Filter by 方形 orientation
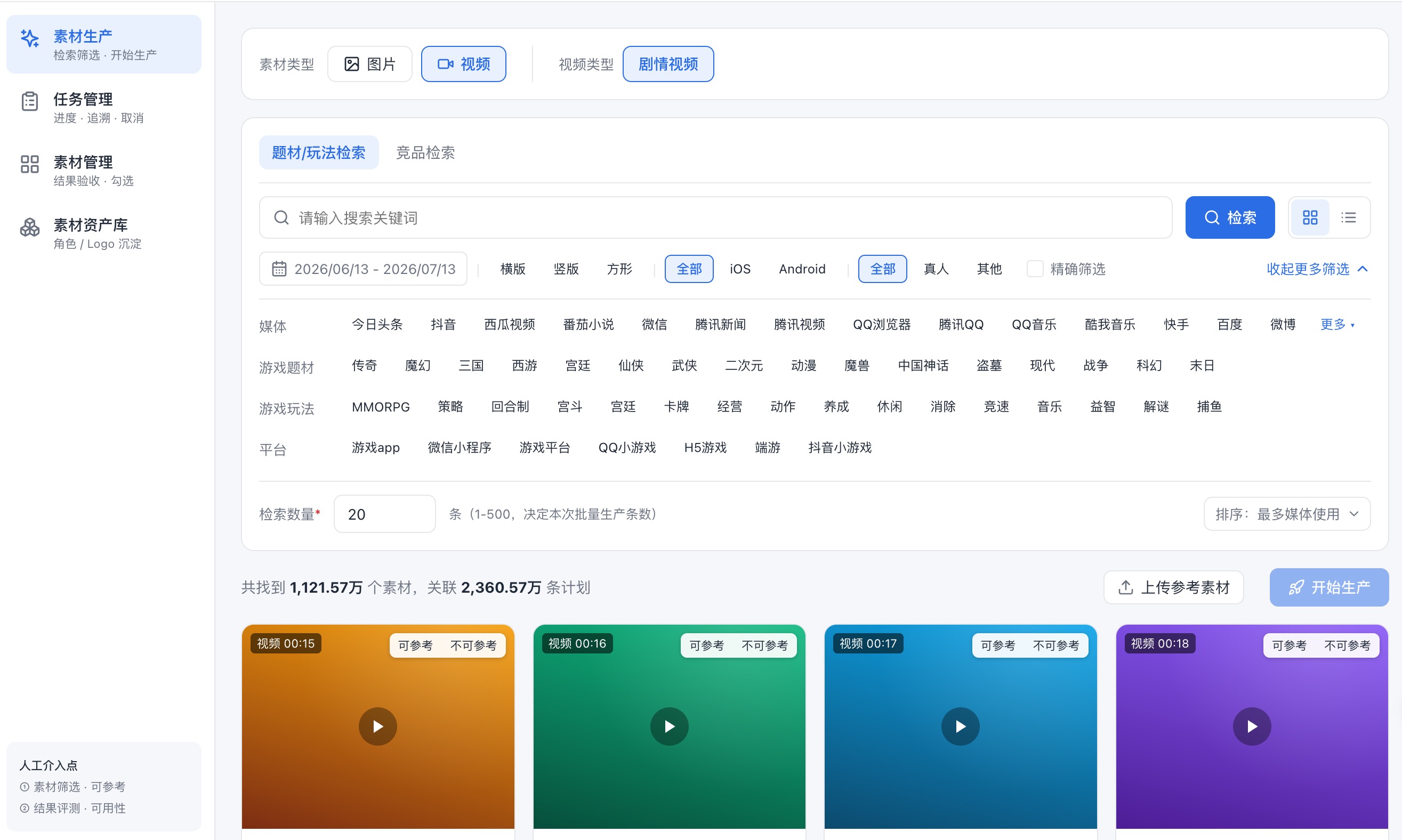The width and height of the screenshot is (1402, 840). pyautogui.click(x=619, y=269)
